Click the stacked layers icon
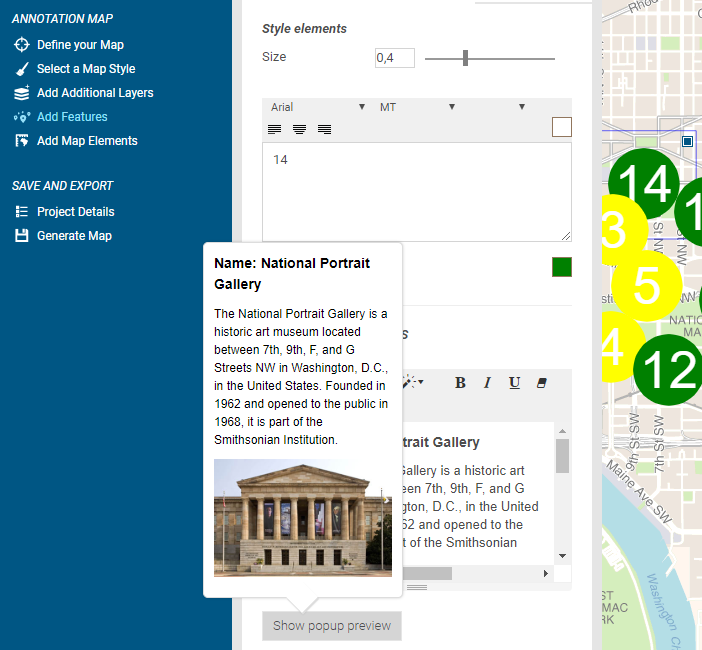 tap(21, 93)
